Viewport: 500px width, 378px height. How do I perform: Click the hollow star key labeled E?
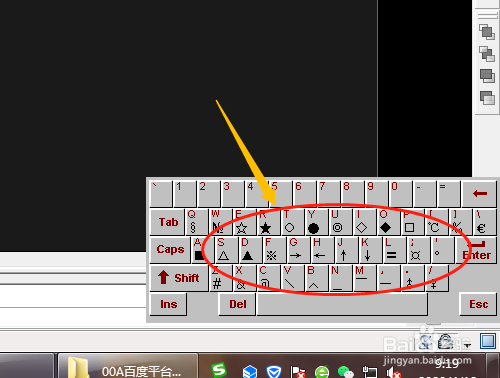[244, 222]
